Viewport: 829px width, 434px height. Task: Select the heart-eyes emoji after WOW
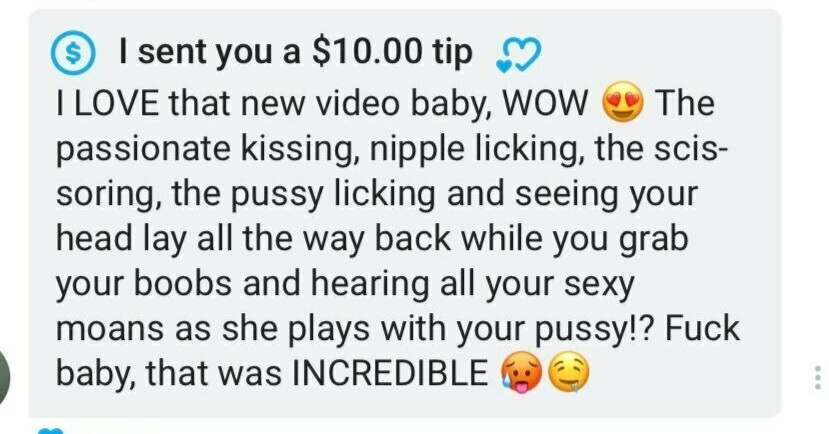[623, 103]
